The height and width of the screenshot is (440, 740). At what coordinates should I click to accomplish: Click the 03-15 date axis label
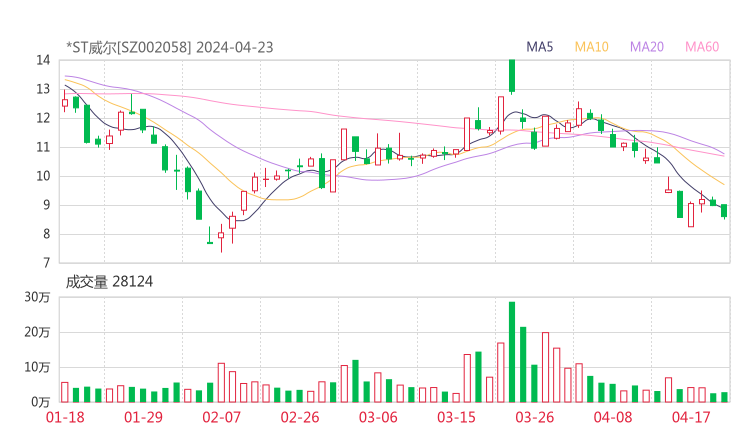coord(456,417)
